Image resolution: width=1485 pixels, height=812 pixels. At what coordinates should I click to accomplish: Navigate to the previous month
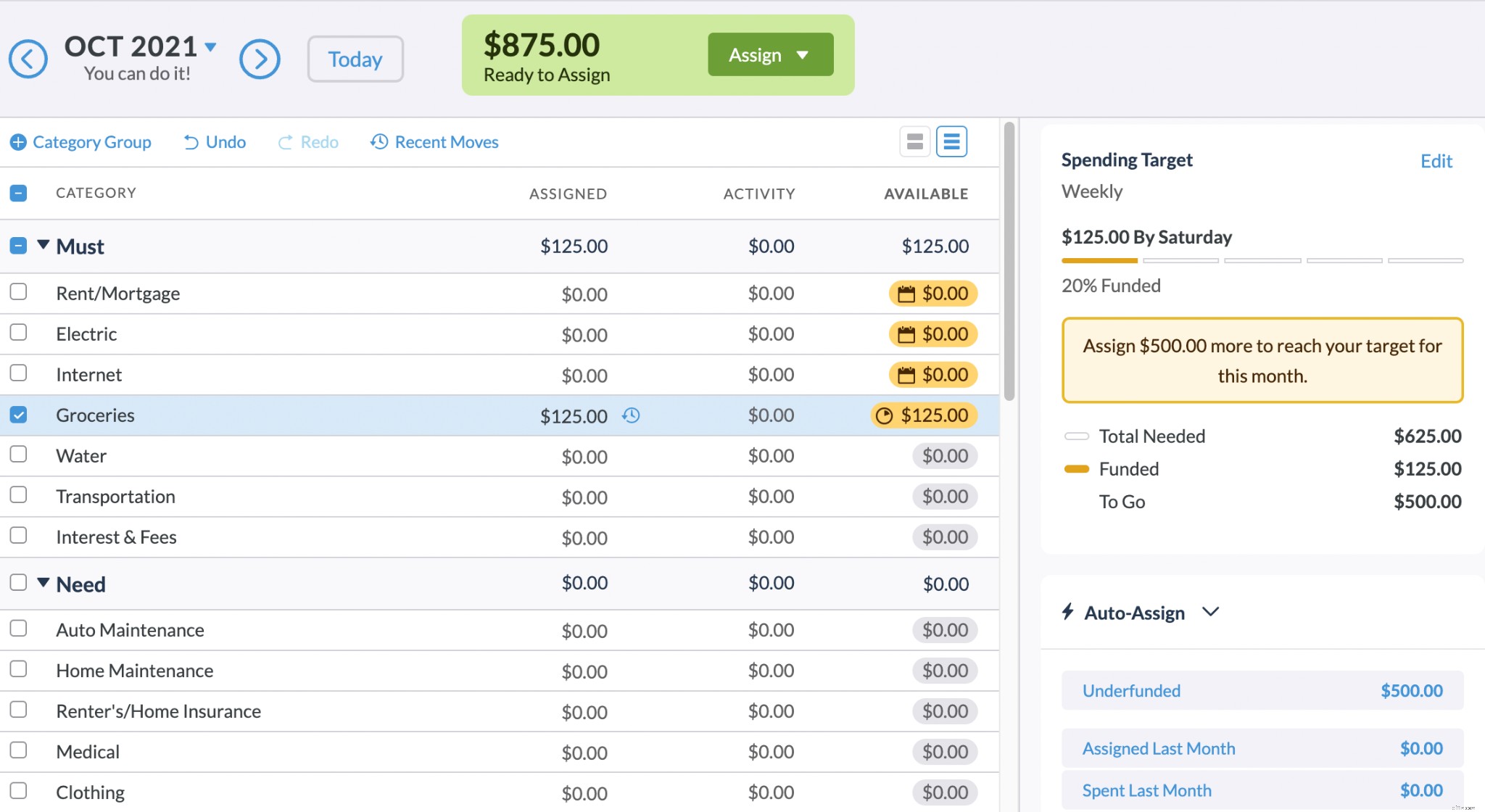click(x=28, y=58)
